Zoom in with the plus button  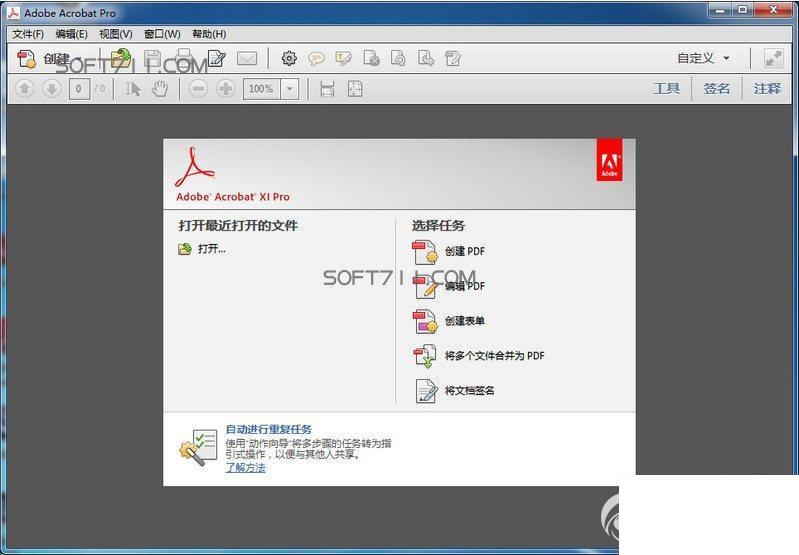(x=226, y=89)
